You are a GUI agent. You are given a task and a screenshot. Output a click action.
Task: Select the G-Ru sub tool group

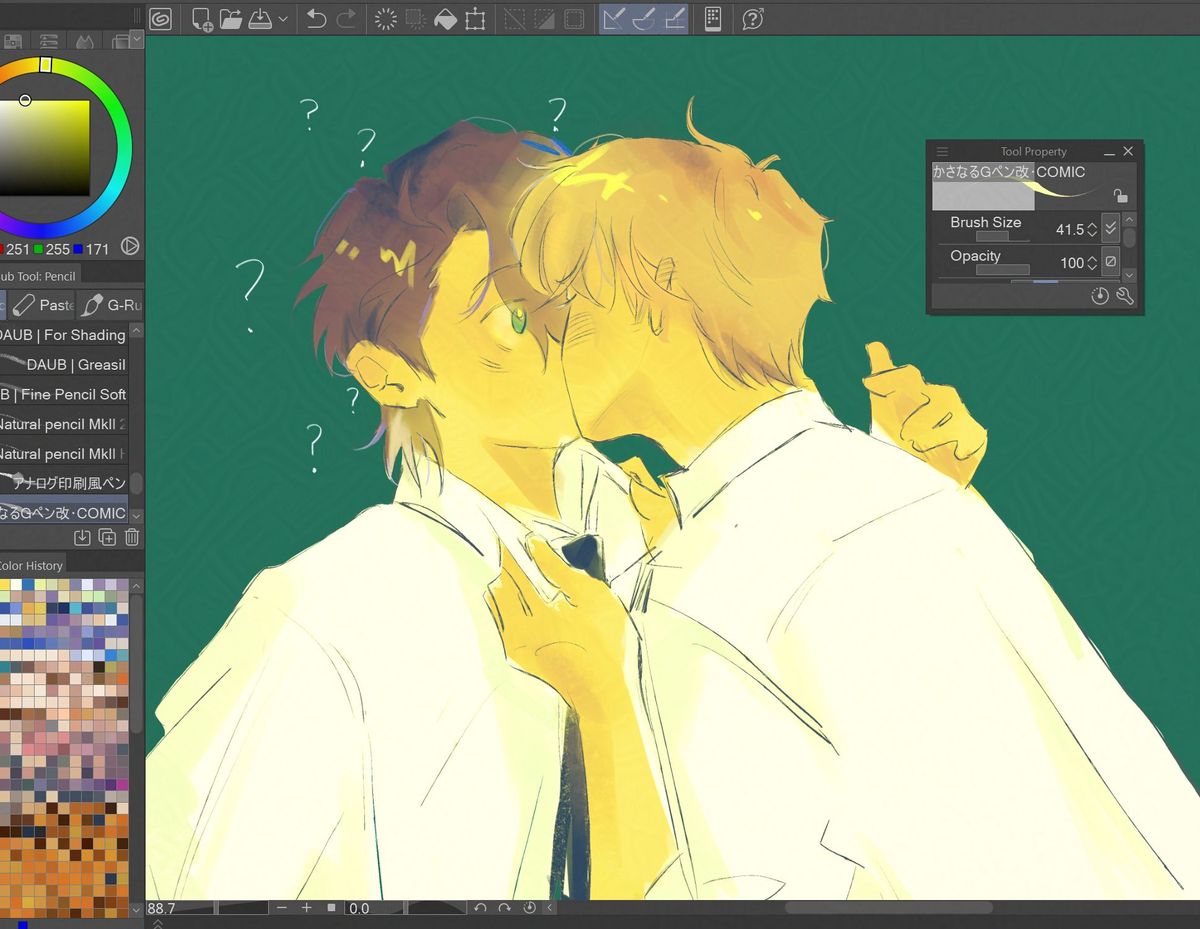(x=111, y=305)
